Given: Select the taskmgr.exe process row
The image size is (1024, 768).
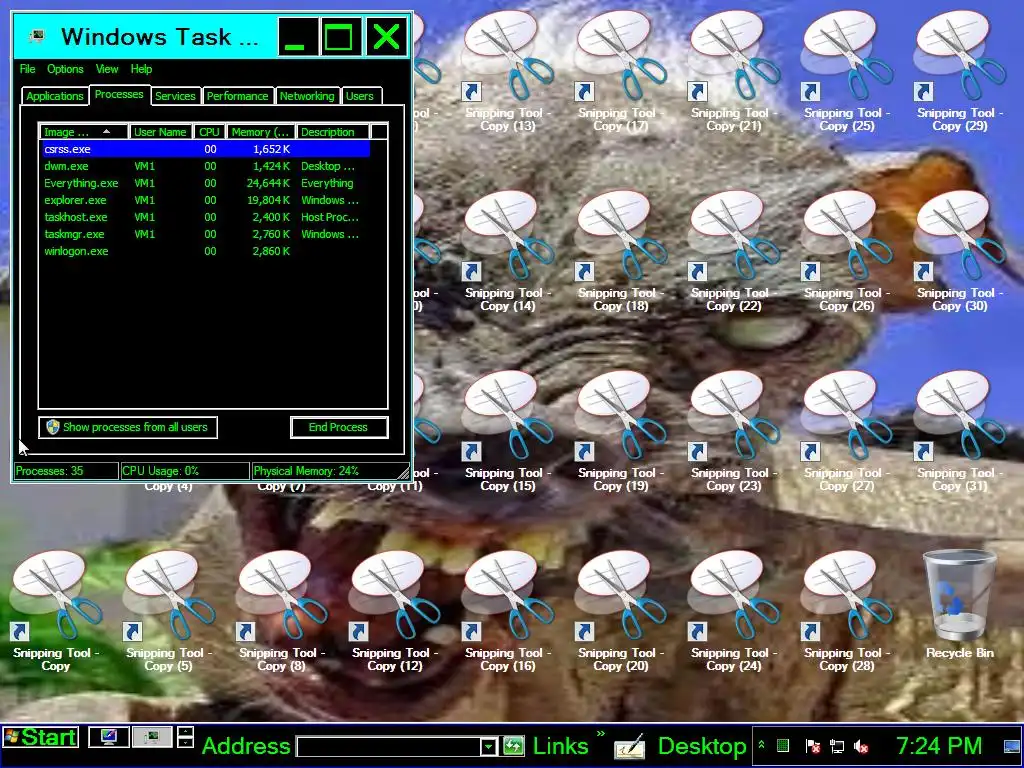Looking at the screenshot, I should [206, 234].
